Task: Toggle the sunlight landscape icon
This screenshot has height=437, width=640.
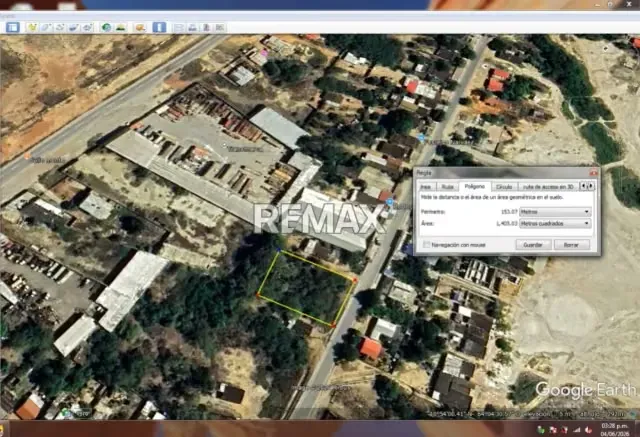Action: [x=120, y=27]
